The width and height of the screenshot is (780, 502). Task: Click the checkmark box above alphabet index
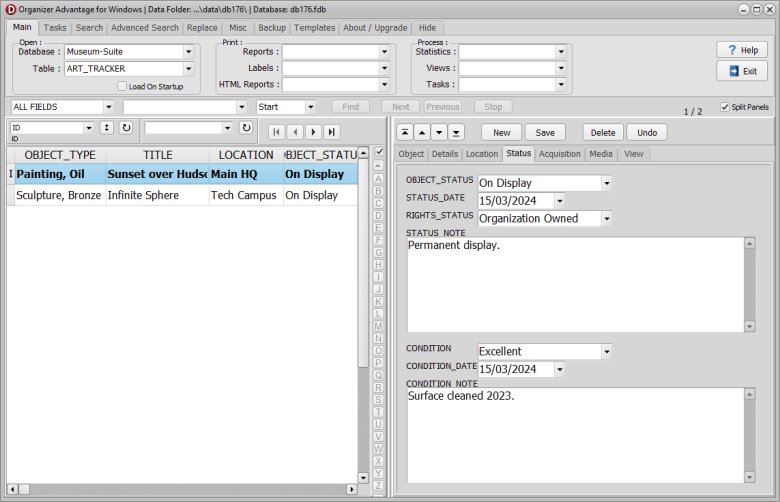pos(379,151)
